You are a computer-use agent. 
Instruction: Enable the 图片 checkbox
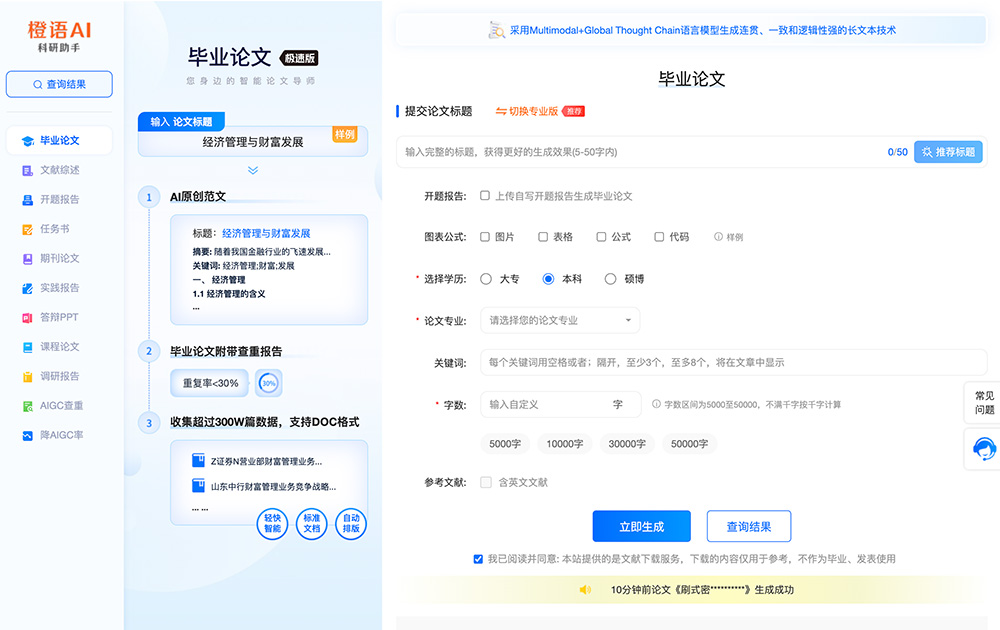click(x=485, y=237)
